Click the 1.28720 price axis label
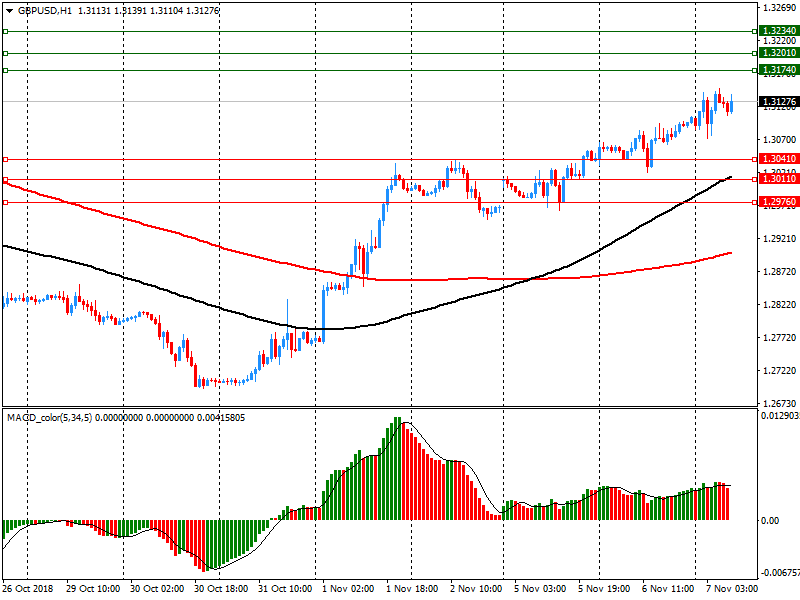 [779, 271]
